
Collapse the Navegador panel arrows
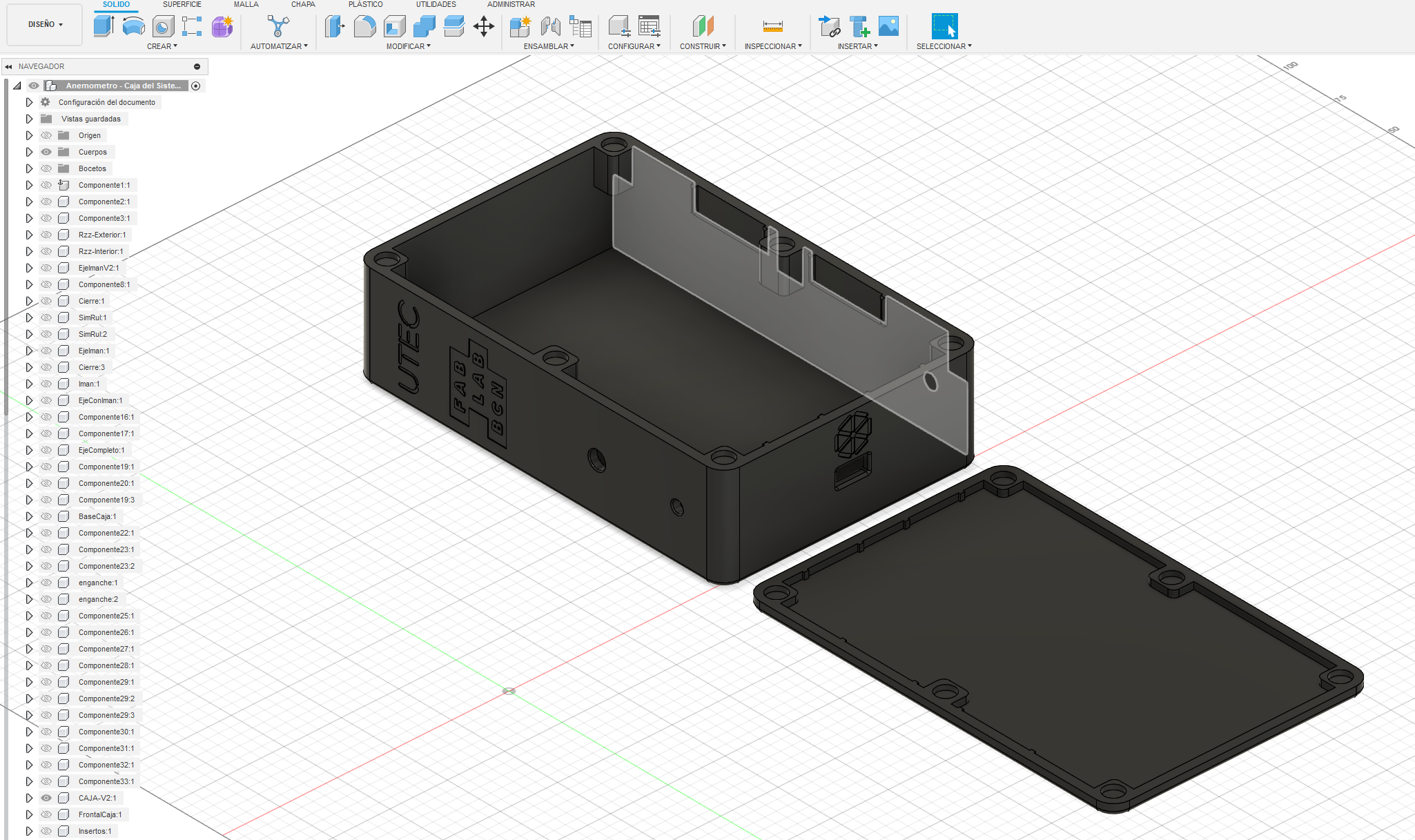(x=8, y=66)
